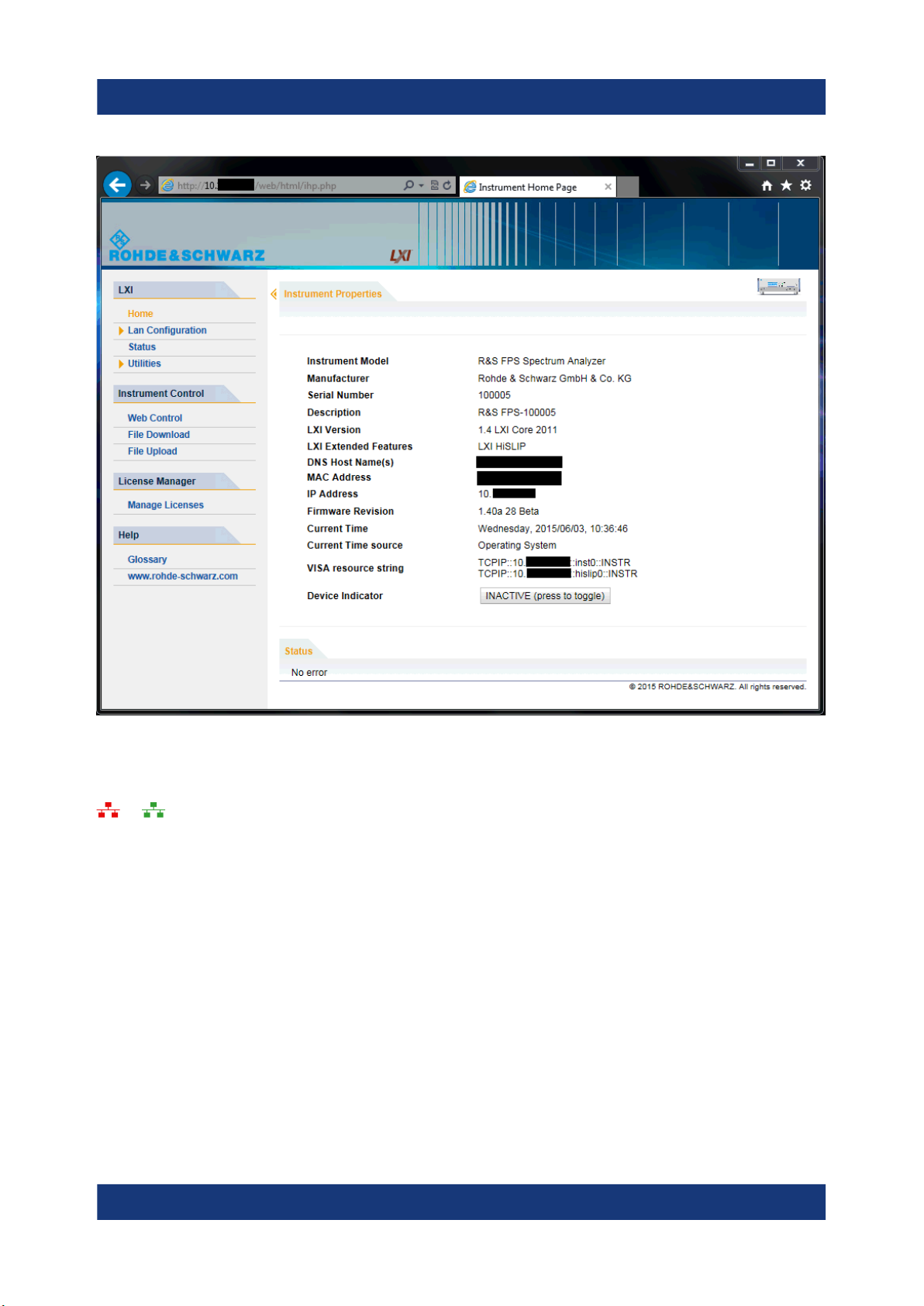The width and height of the screenshot is (924, 1306).
Task: Toggle the Device Indicator INACTIVE button
Action: (545, 596)
